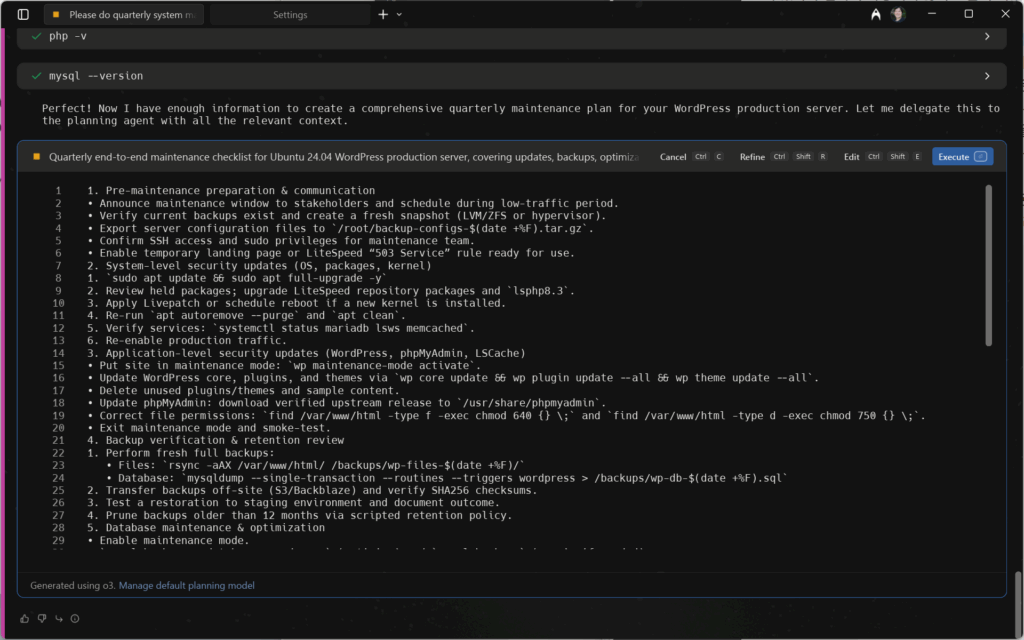
Task: Click line '1. Pre-maintenance preparation & communication'
Action: pos(231,191)
